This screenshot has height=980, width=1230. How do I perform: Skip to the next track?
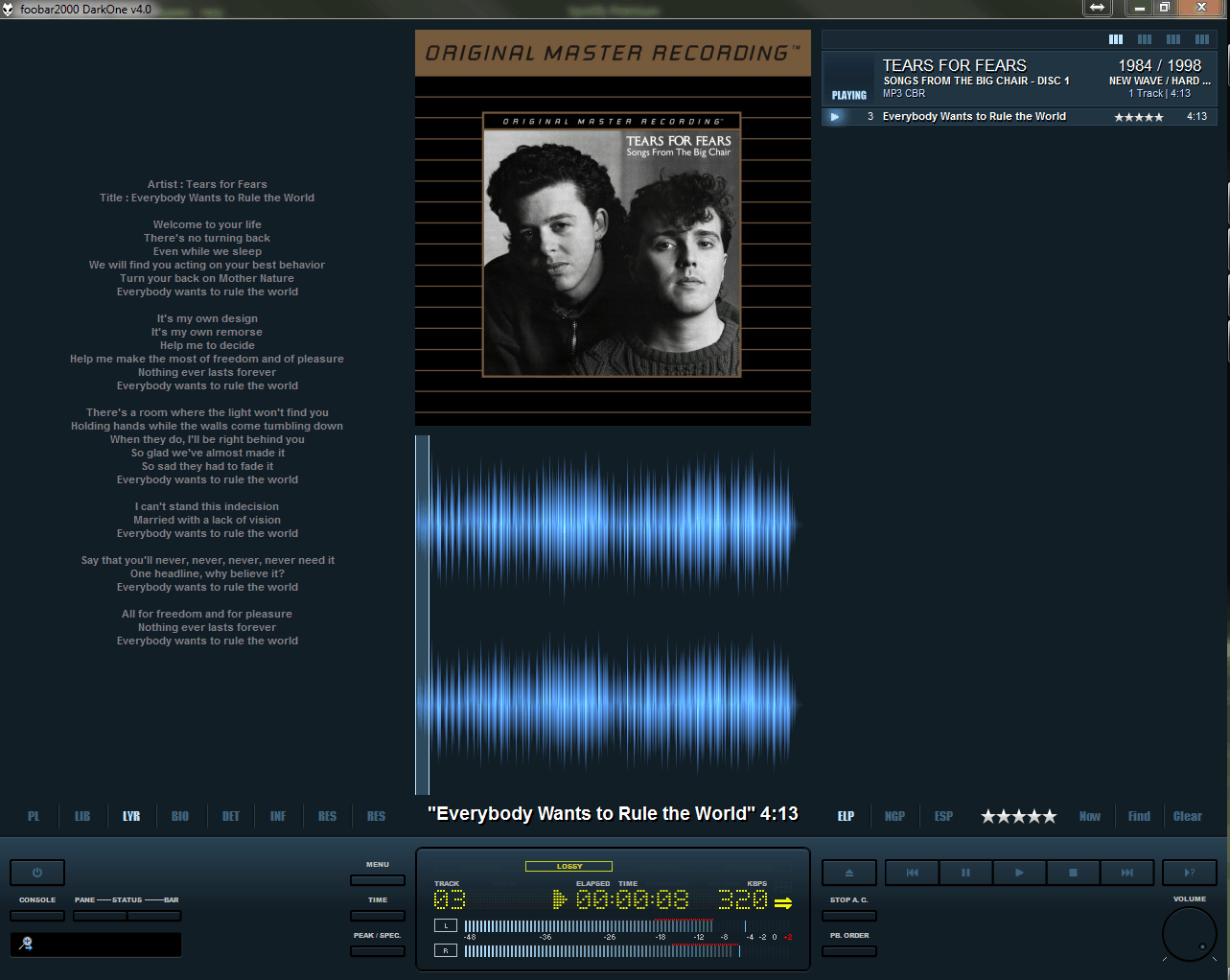1126,873
